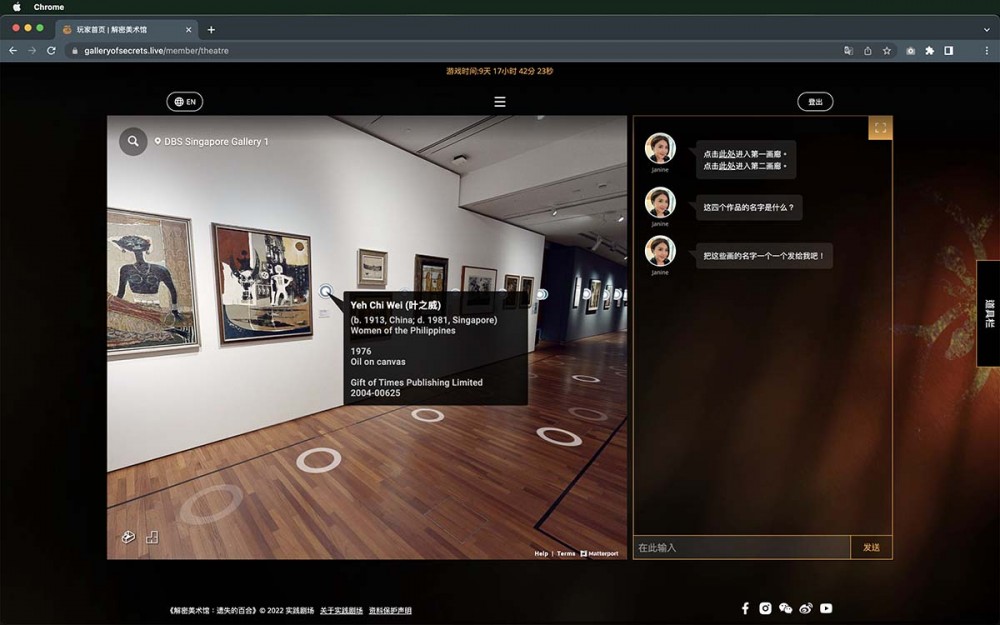This screenshot has width=1000, height=625.
Task: Open the YouTube icon in footer
Action: coord(826,608)
